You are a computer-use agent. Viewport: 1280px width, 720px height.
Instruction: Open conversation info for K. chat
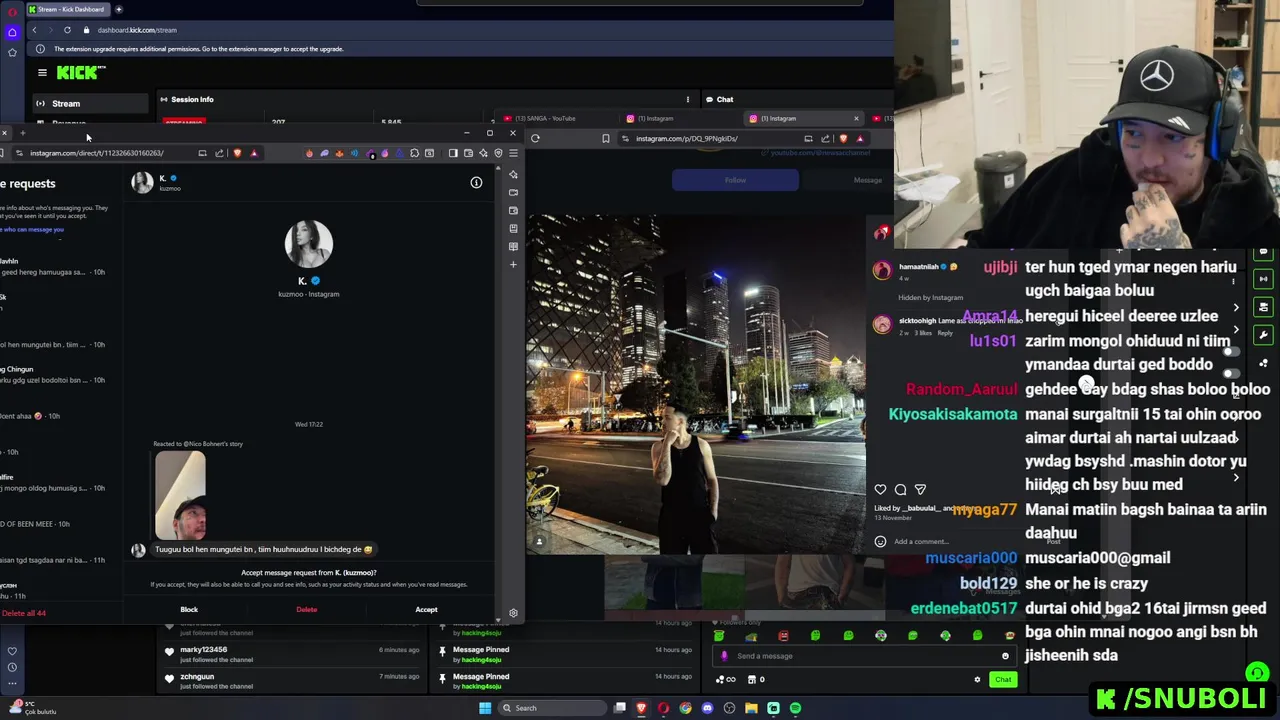coord(476,183)
